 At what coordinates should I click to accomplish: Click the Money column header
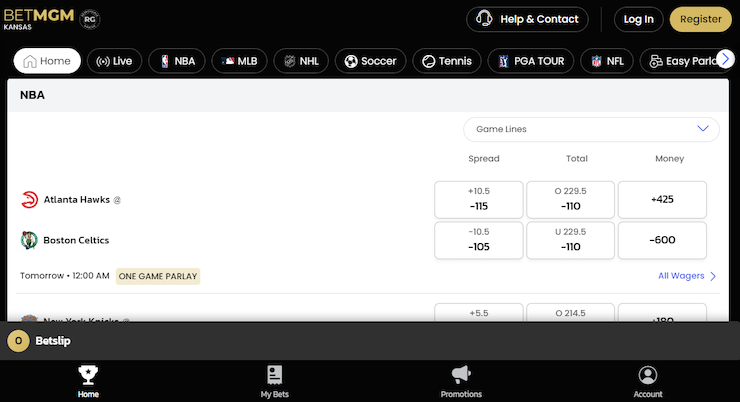click(x=669, y=159)
